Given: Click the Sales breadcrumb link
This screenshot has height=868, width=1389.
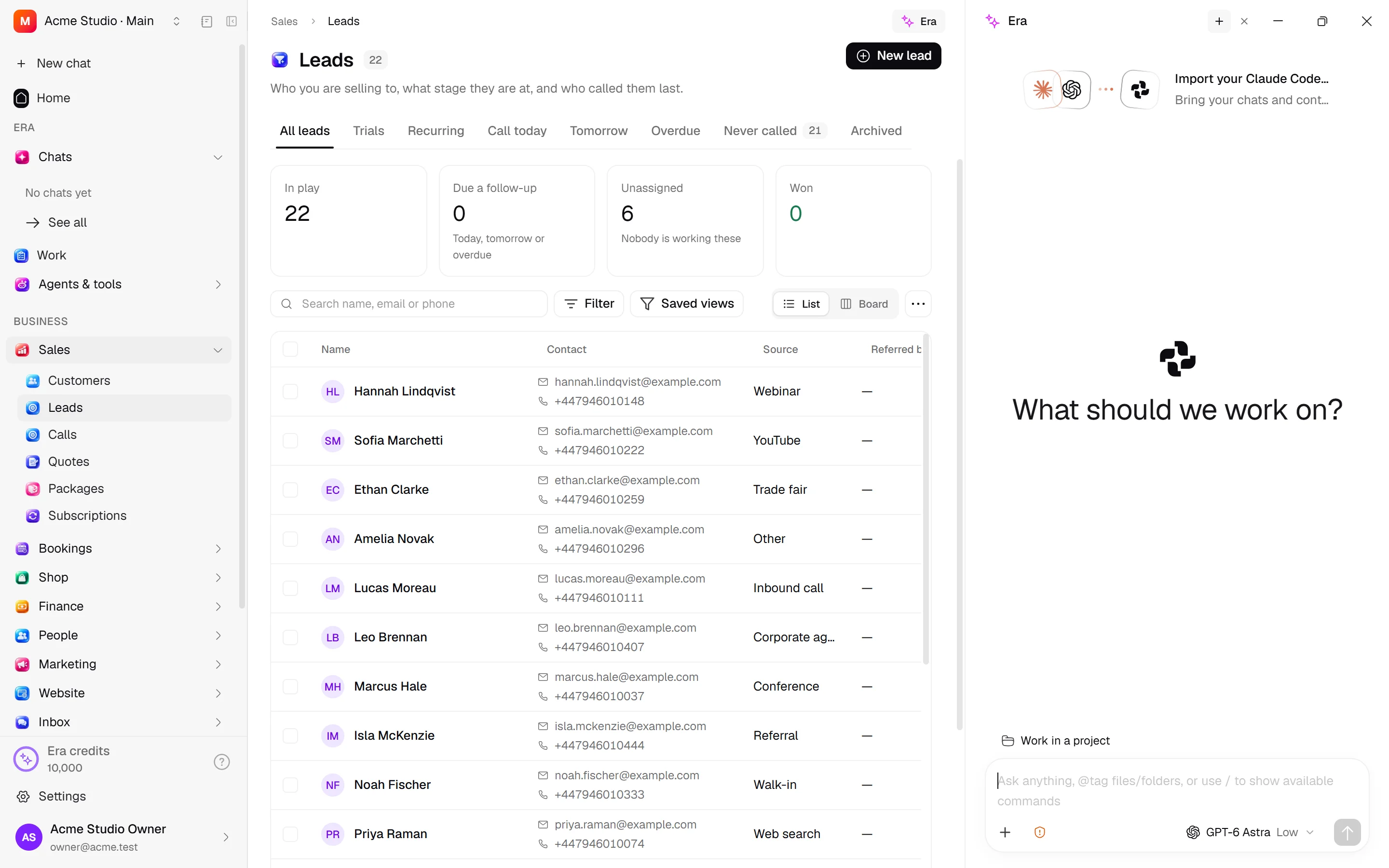Looking at the screenshot, I should click(x=284, y=21).
